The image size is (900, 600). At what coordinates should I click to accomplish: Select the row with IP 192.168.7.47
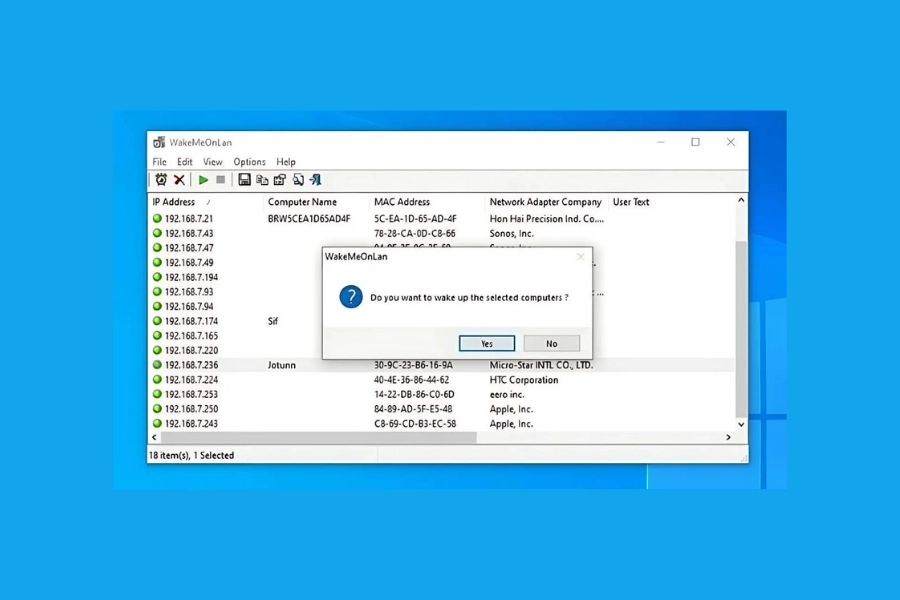coord(235,248)
